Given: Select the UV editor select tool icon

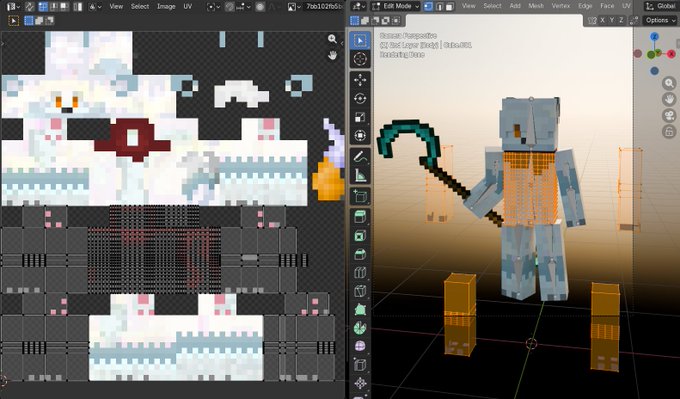Looking at the screenshot, I should pyautogui.click(x=14, y=21).
